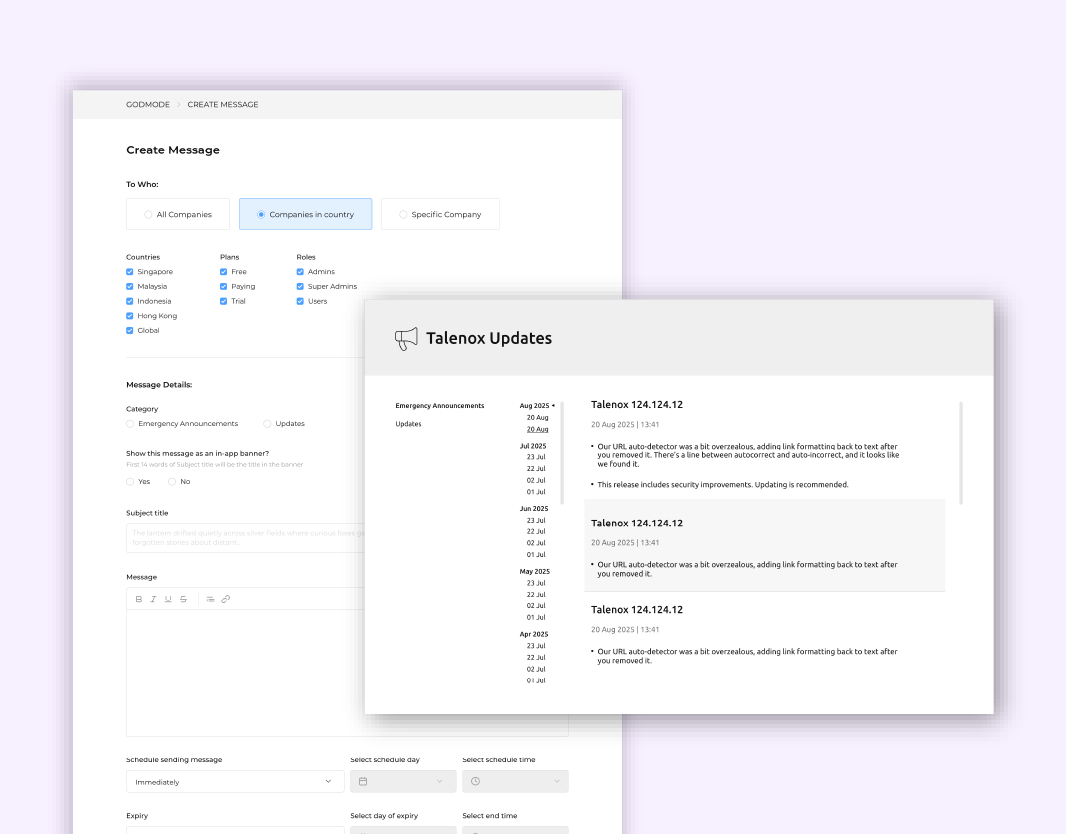1066x834 pixels.
Task: Click the Create Message heading
Action: click(173, 150)
